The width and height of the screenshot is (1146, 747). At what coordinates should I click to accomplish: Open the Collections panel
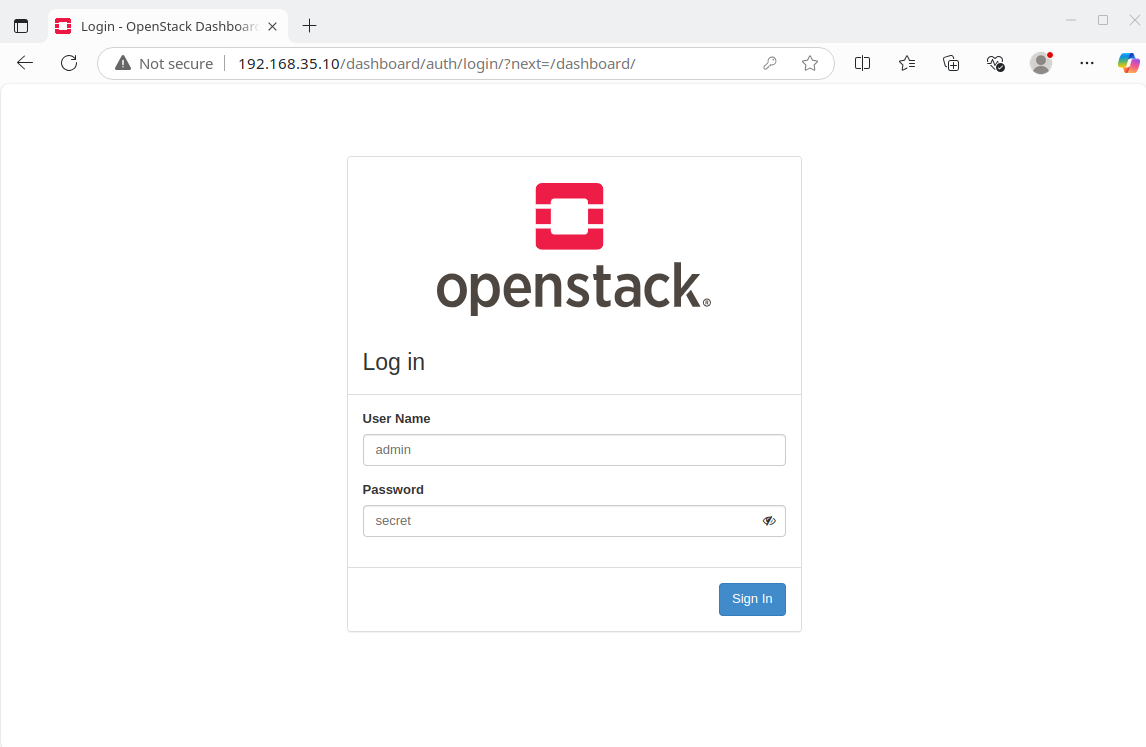pos(951,64)
